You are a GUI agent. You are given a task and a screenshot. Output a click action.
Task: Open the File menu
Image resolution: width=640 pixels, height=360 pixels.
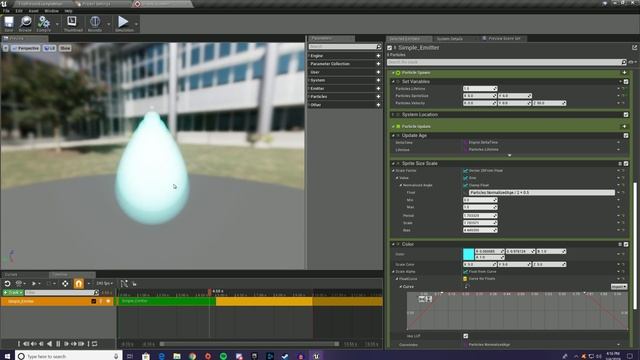point(6,11)
